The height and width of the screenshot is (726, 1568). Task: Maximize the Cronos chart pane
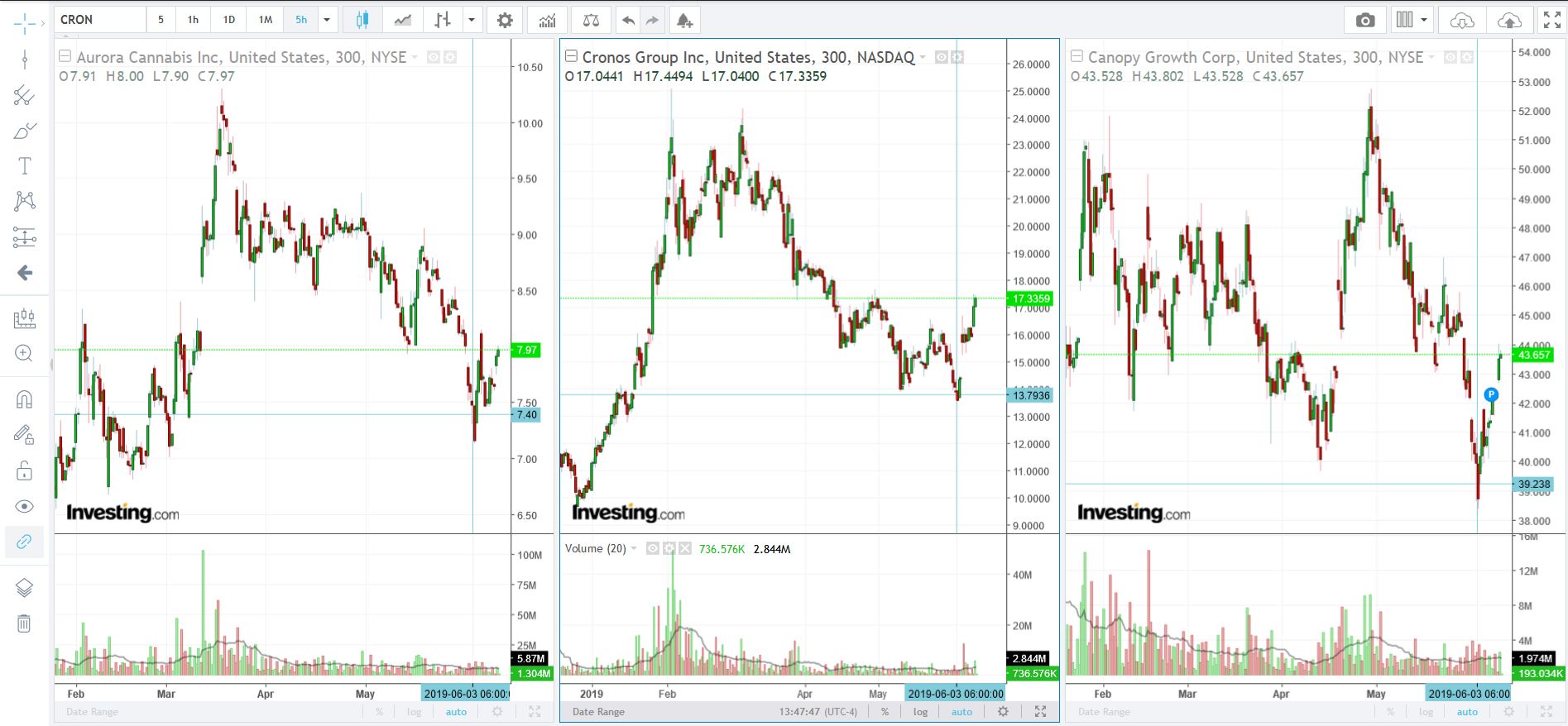1040,711
